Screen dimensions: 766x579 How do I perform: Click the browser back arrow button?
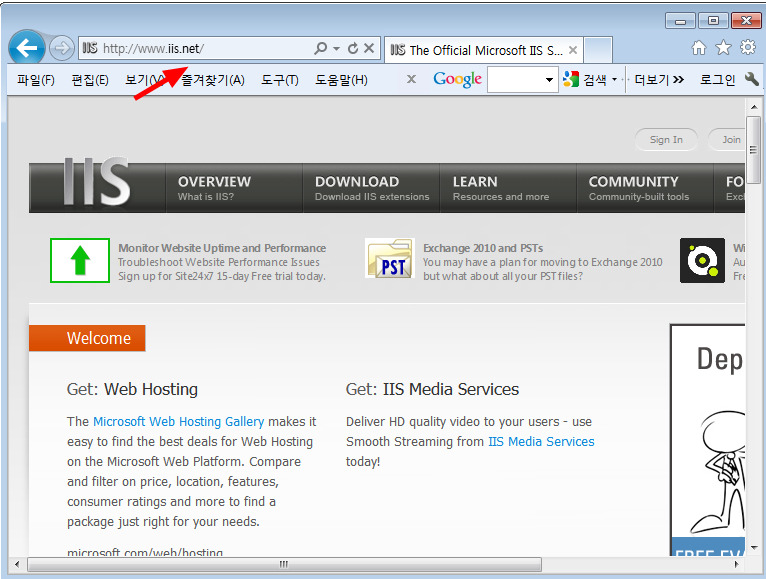tap(27, 47)
